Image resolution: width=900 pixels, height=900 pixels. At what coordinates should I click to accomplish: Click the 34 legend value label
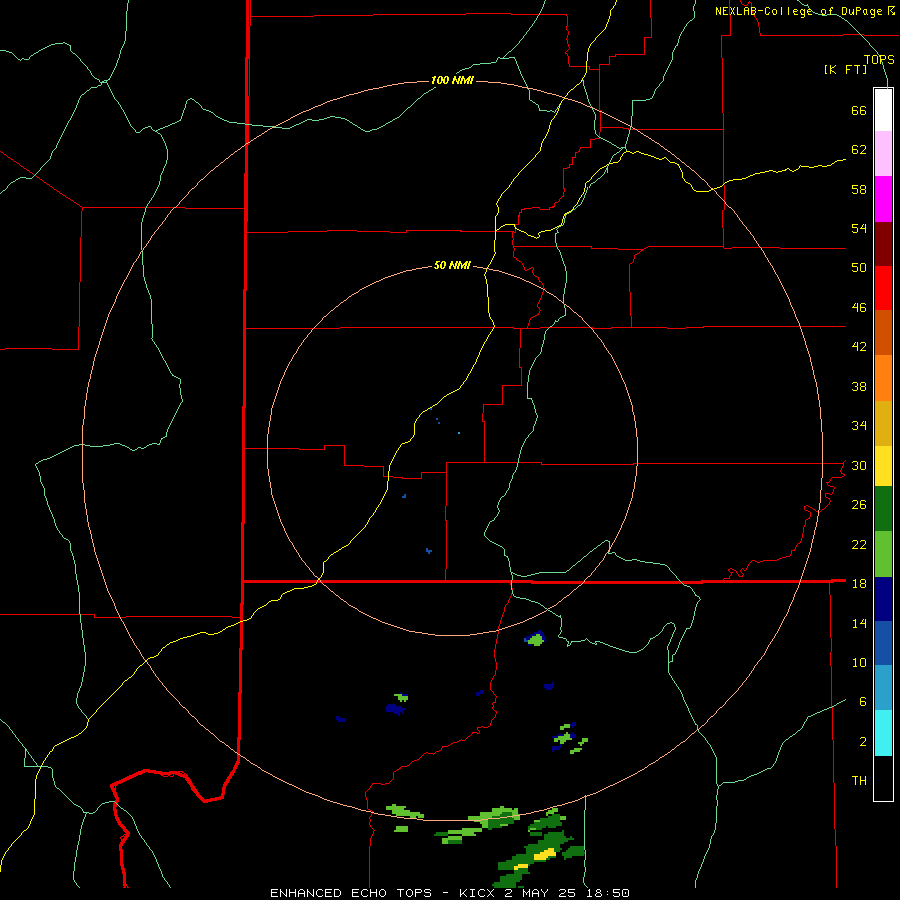(x=859, y=425)
